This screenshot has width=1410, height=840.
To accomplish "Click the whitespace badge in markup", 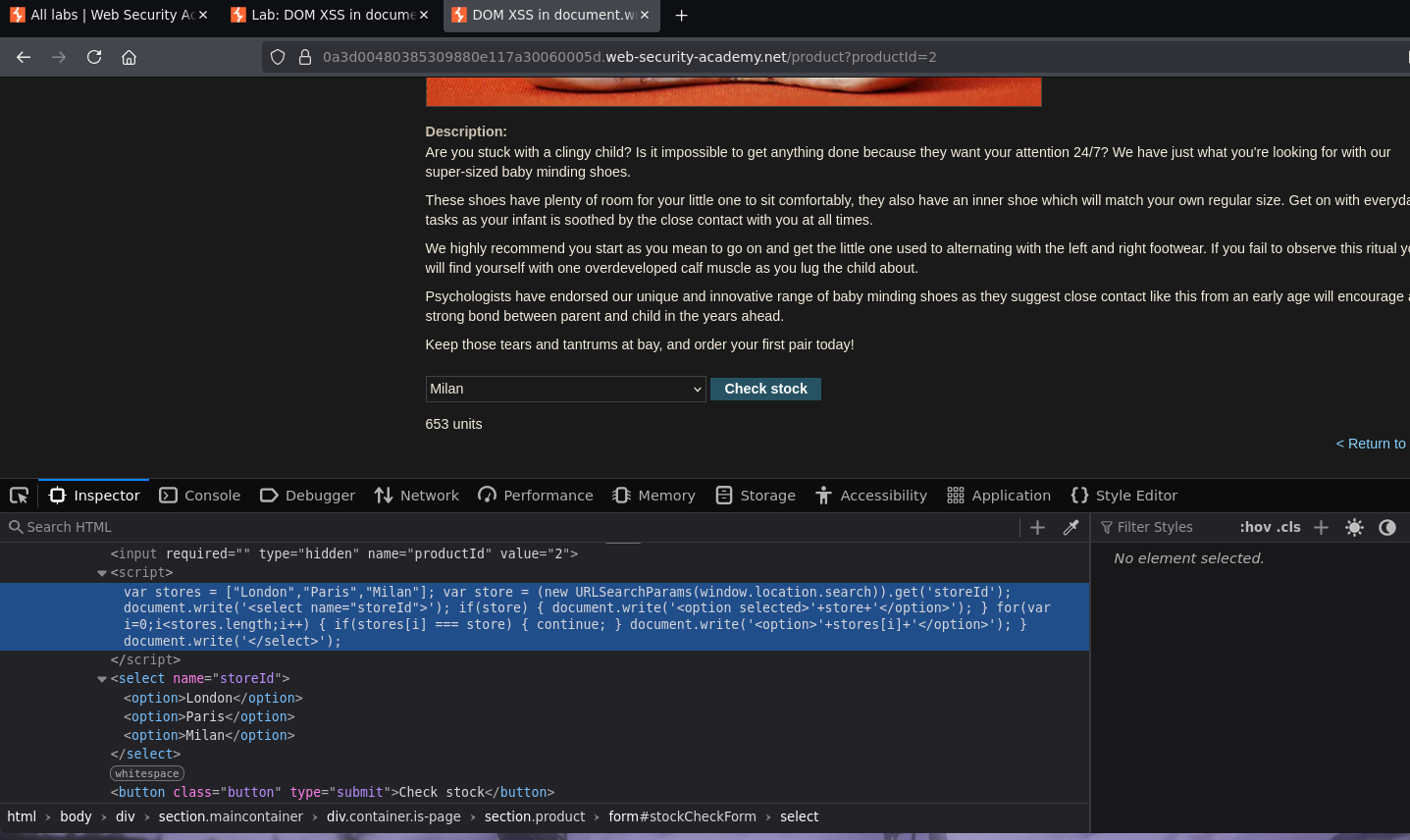I will click(147, 773).
